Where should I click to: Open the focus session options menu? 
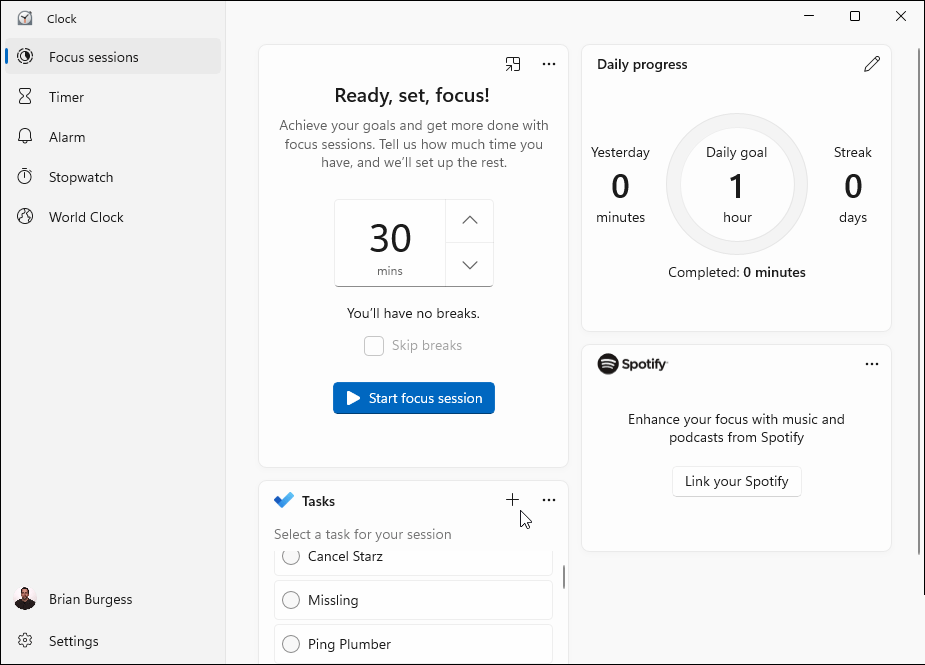point(548,63)
